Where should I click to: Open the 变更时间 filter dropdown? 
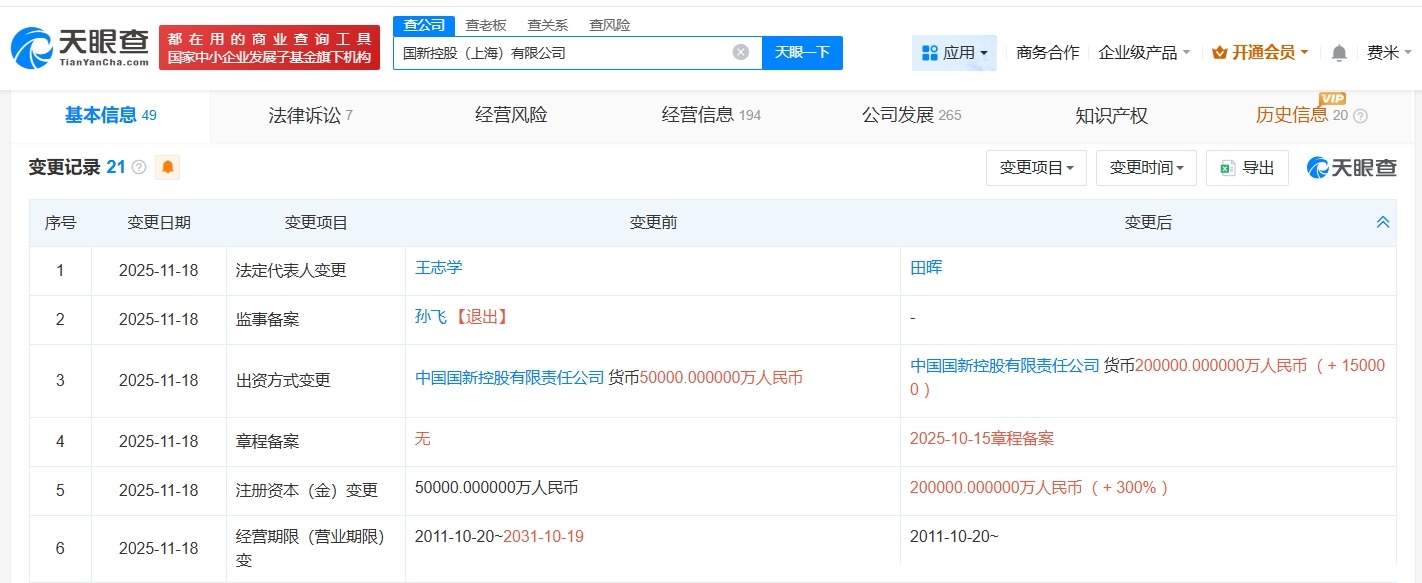coord(1146,167)
